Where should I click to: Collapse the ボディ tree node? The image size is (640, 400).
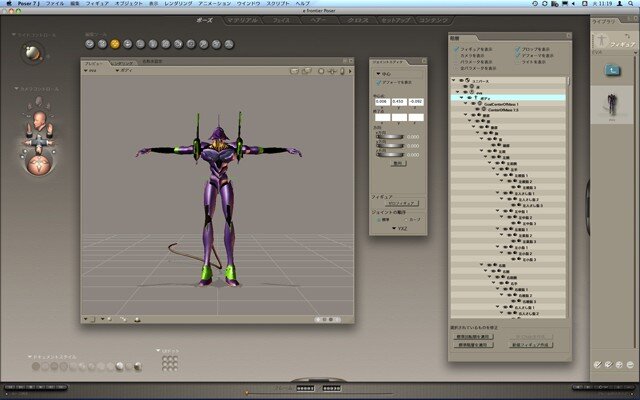point(462,98)
